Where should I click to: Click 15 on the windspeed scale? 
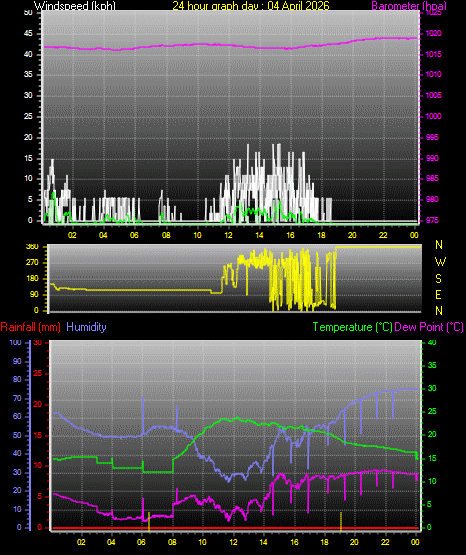pos(28,158)
